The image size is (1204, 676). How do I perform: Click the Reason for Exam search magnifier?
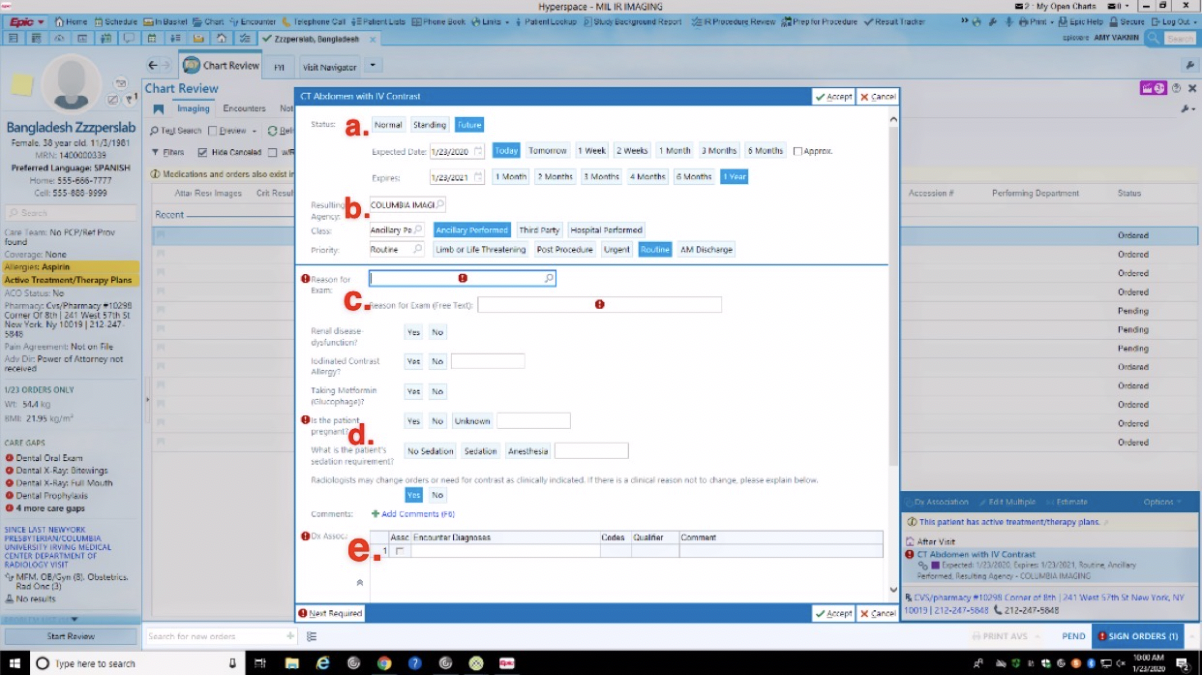(549, 279)
